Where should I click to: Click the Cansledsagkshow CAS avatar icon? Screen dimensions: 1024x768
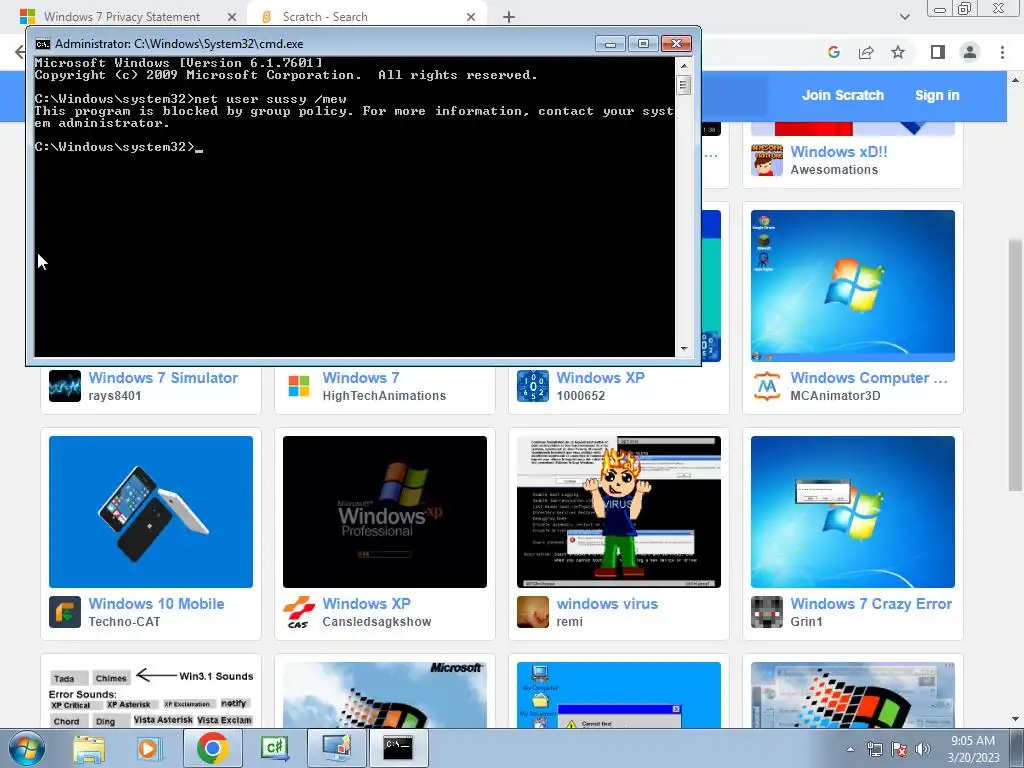pyautogui.click(x=298, y=612)
